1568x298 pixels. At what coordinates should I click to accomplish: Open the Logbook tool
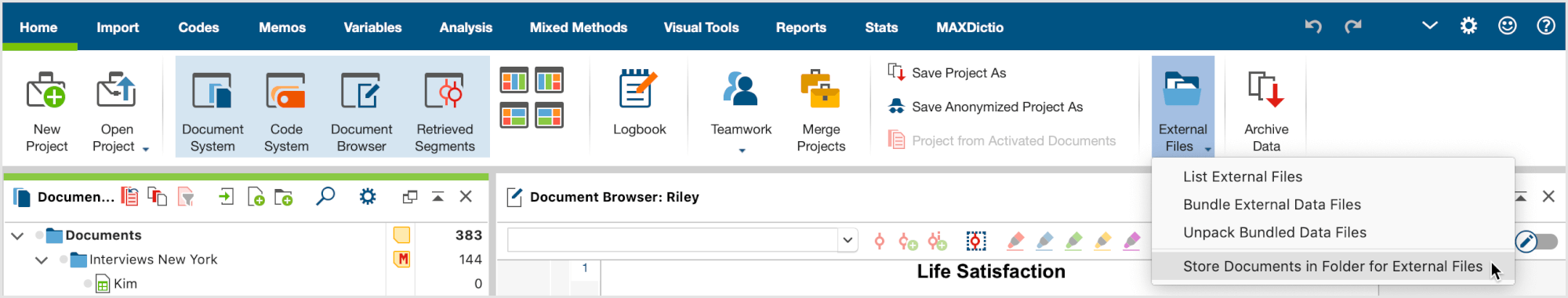(639, 104)
